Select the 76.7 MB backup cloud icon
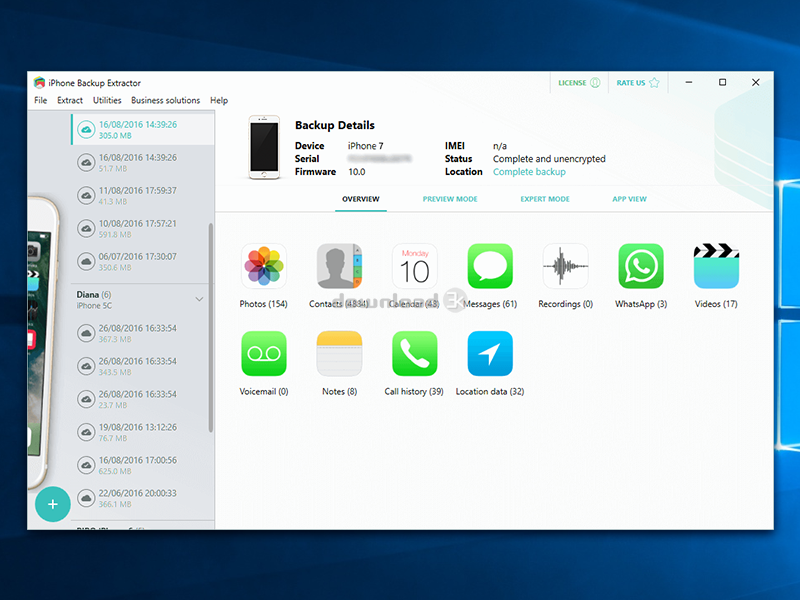The width and height of the screenshot is (800, 600). [x=86, y=432]
